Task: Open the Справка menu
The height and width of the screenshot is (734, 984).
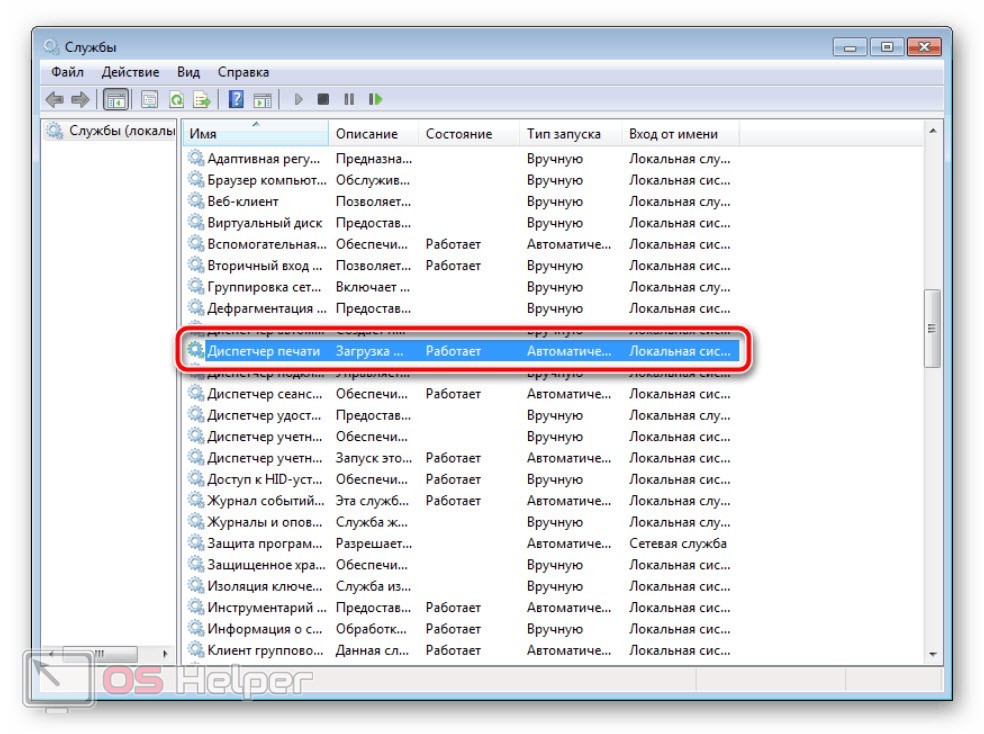Action: [243, 72]
